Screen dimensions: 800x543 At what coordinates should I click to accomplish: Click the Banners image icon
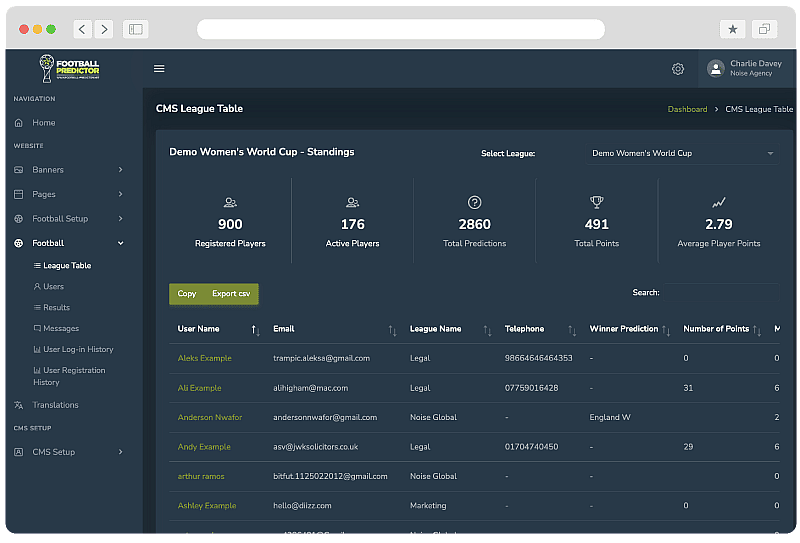click(x=19, y=169)
